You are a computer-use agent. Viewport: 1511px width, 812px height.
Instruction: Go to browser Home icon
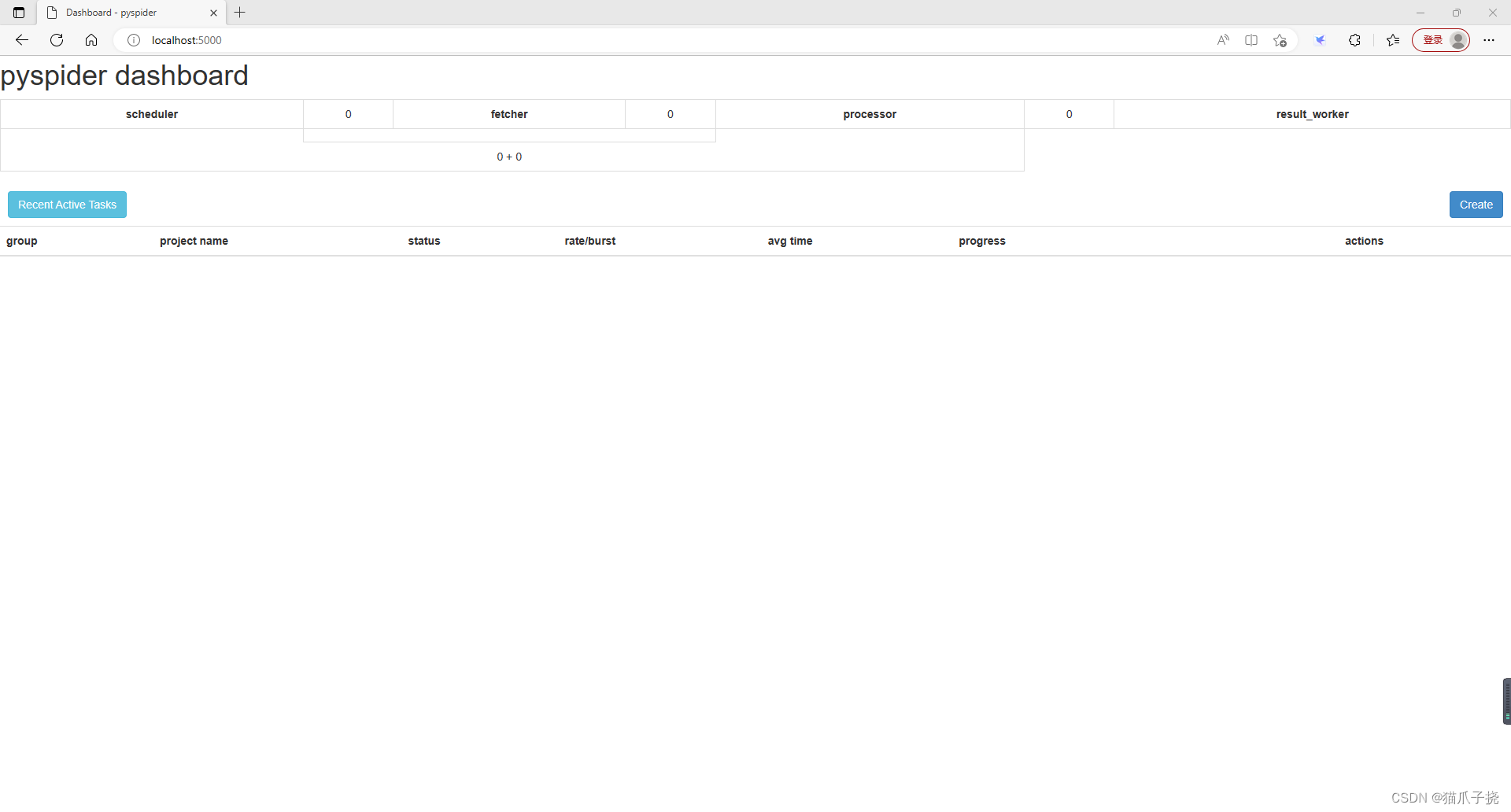tap(91, 40)
